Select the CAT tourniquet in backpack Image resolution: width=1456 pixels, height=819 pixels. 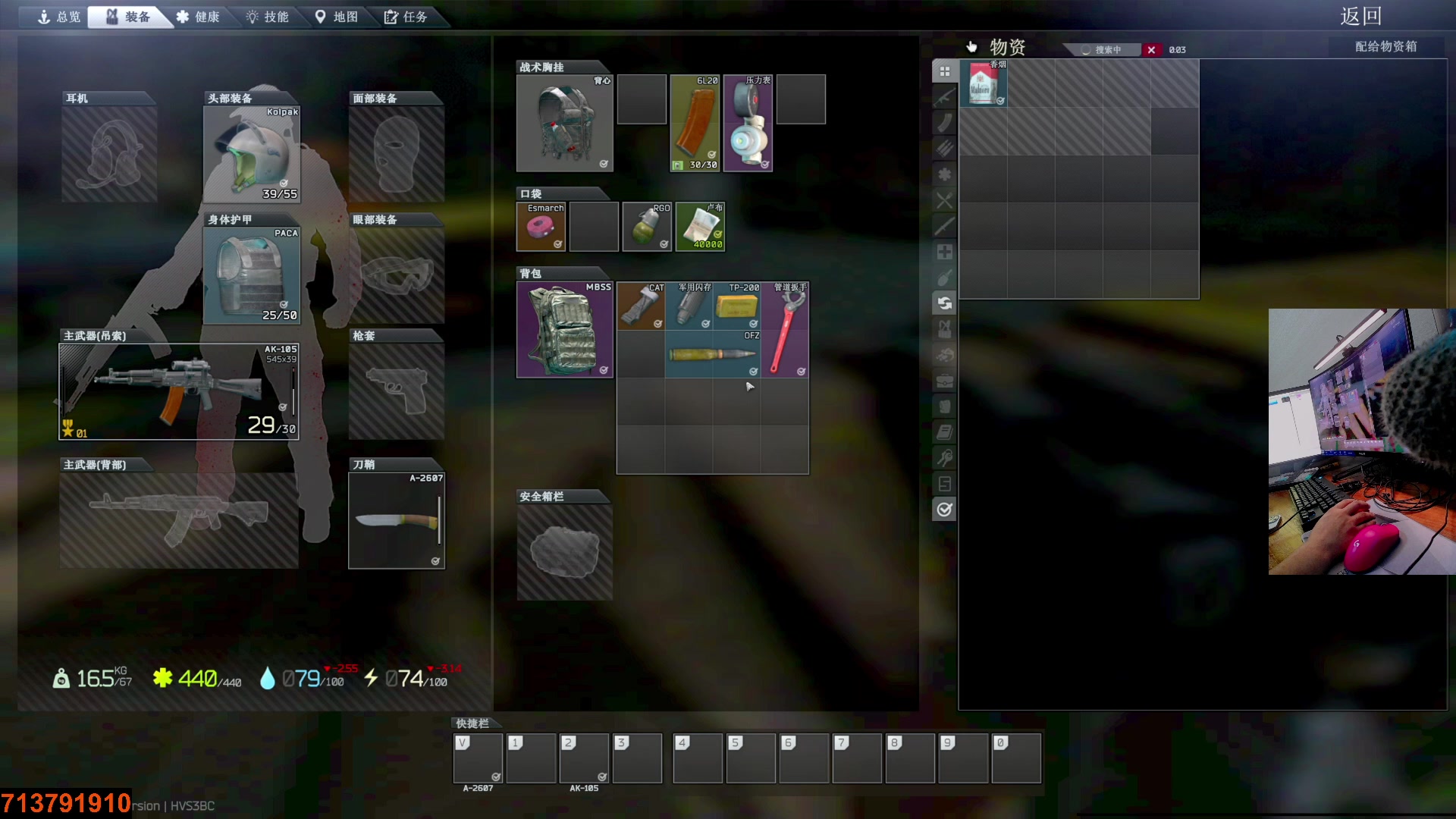pos(641,306)
